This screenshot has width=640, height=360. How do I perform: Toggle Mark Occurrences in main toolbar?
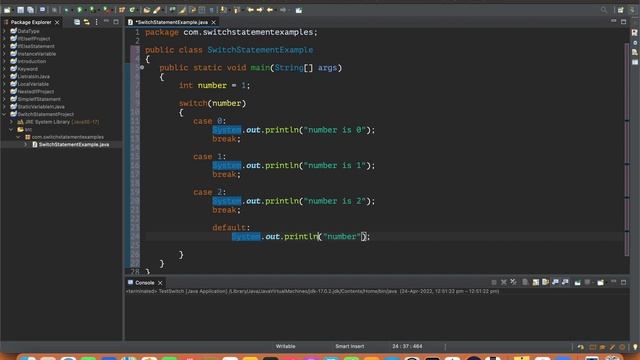tap(182, 10)
